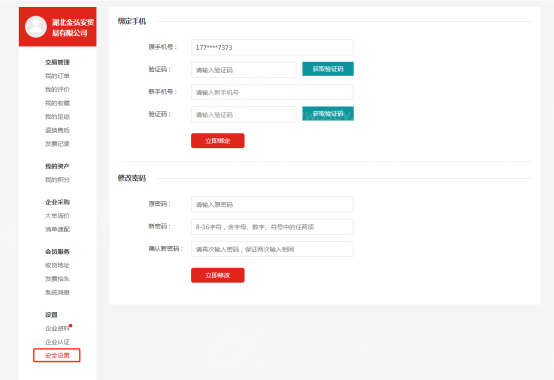
Task: Click the user avatar icon
Action: (36, 26)
